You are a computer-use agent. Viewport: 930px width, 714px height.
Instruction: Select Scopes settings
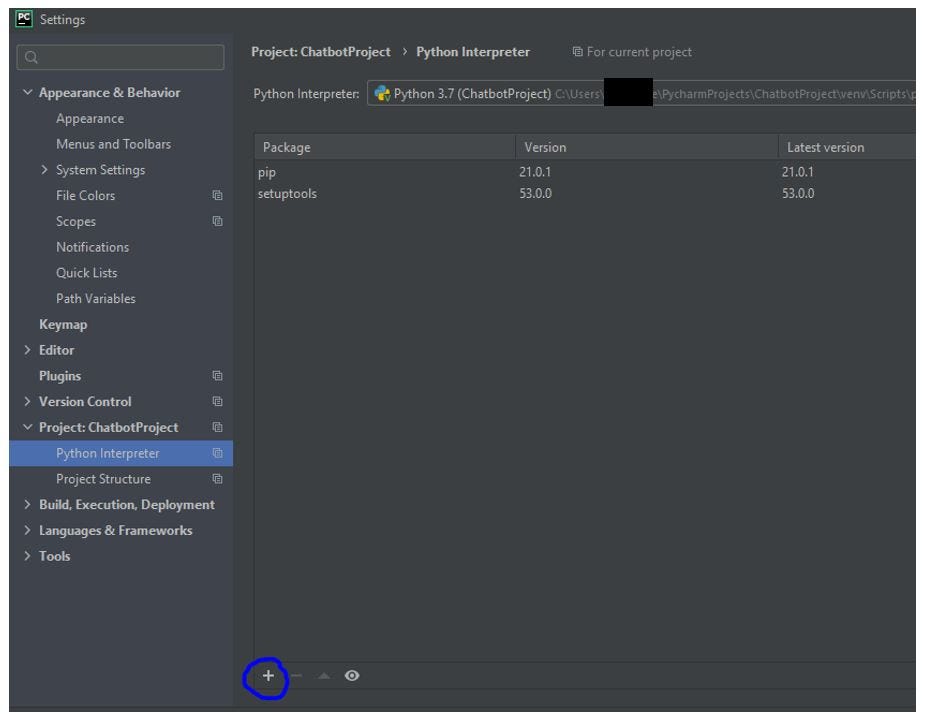coord(76,221)
